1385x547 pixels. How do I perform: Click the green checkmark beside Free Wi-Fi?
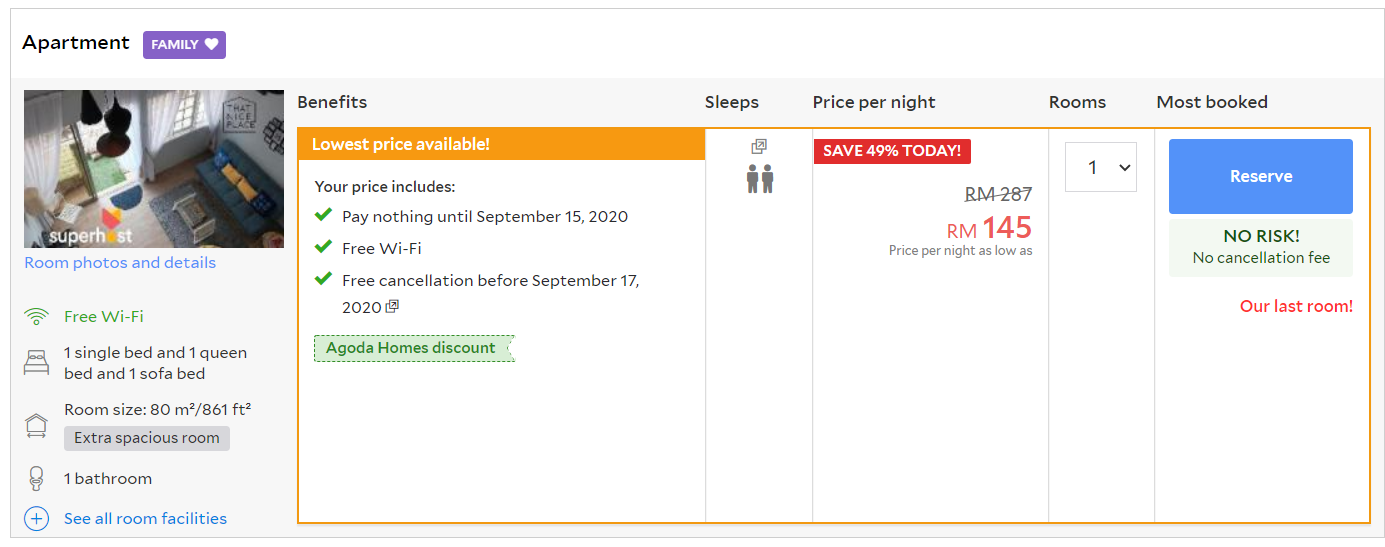point(323,247)
